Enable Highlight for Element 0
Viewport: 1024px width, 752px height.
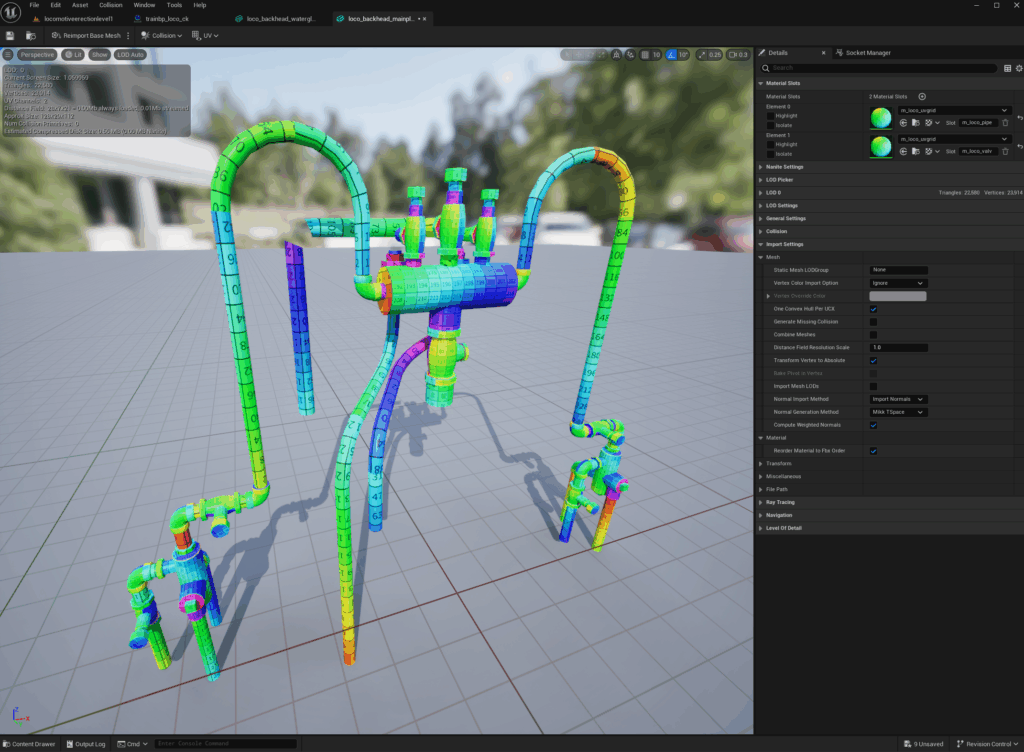click(771, 116)
